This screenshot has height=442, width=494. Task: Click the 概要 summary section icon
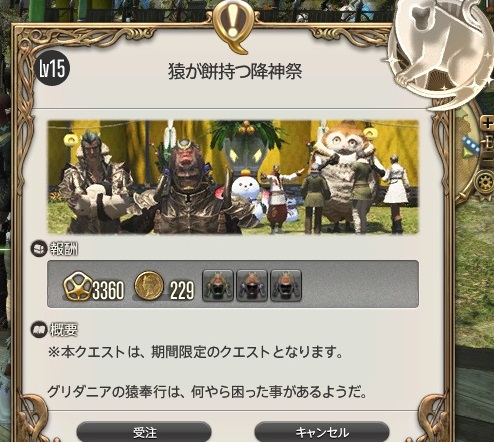(38, 330)
